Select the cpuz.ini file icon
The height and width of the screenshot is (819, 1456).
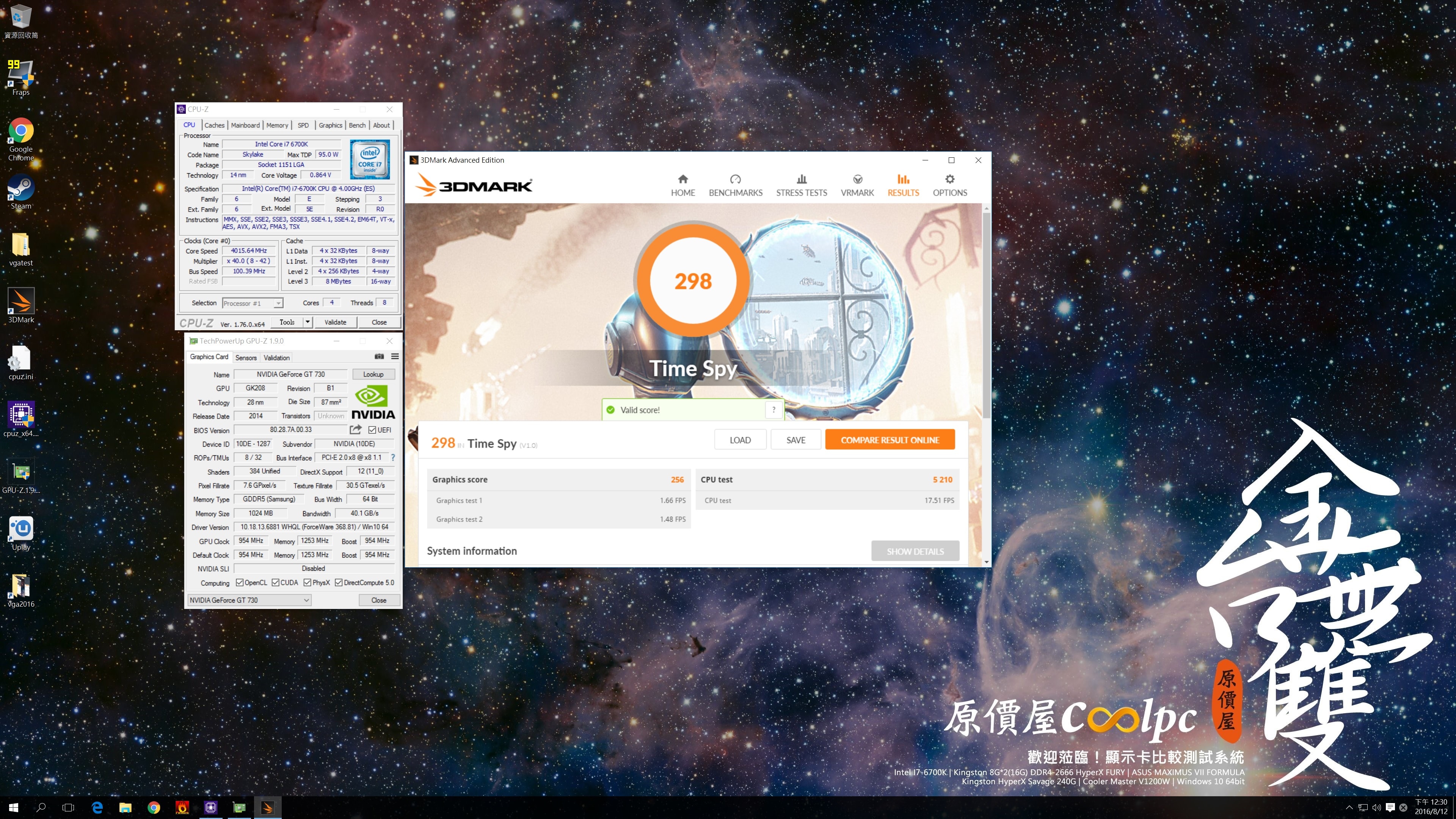click(21, 362)
